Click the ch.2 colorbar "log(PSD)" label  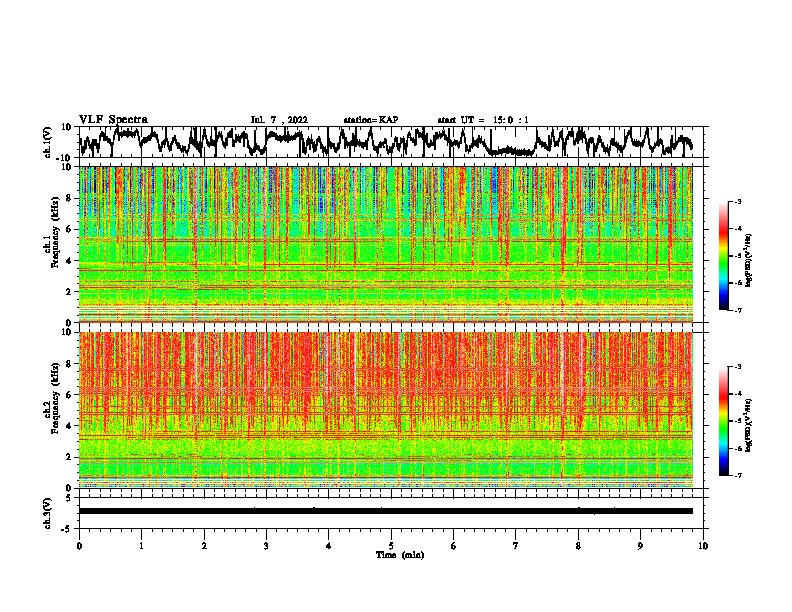tap(749, 426)
